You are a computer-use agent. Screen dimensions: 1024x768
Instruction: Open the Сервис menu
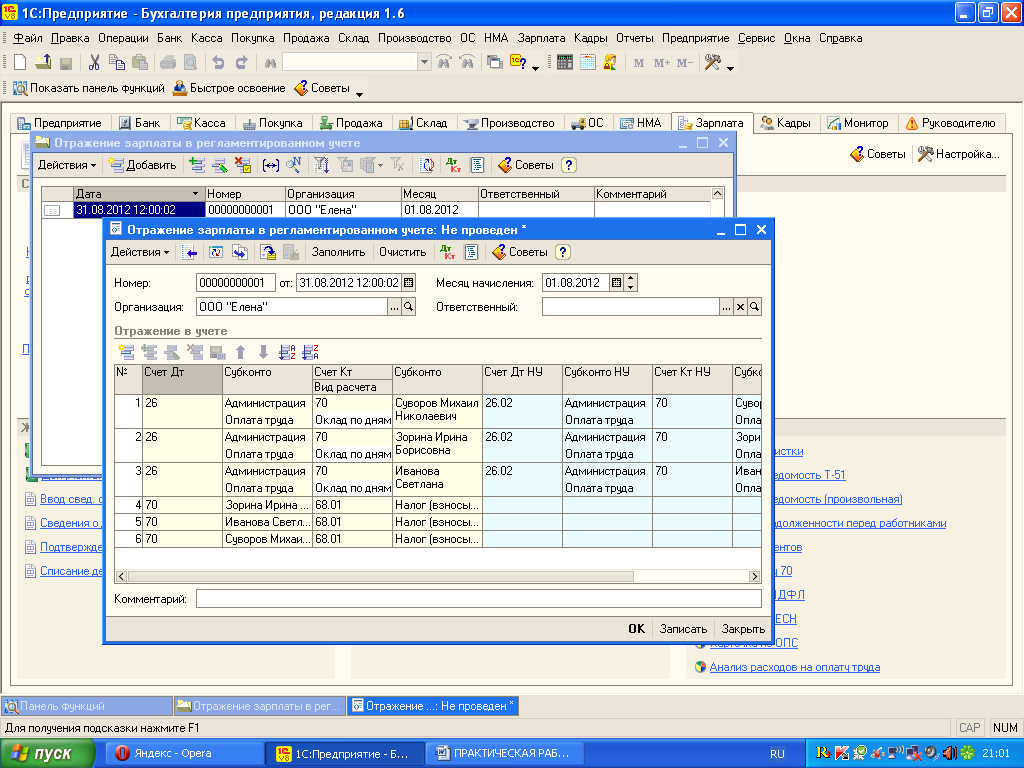coord(756,38)
